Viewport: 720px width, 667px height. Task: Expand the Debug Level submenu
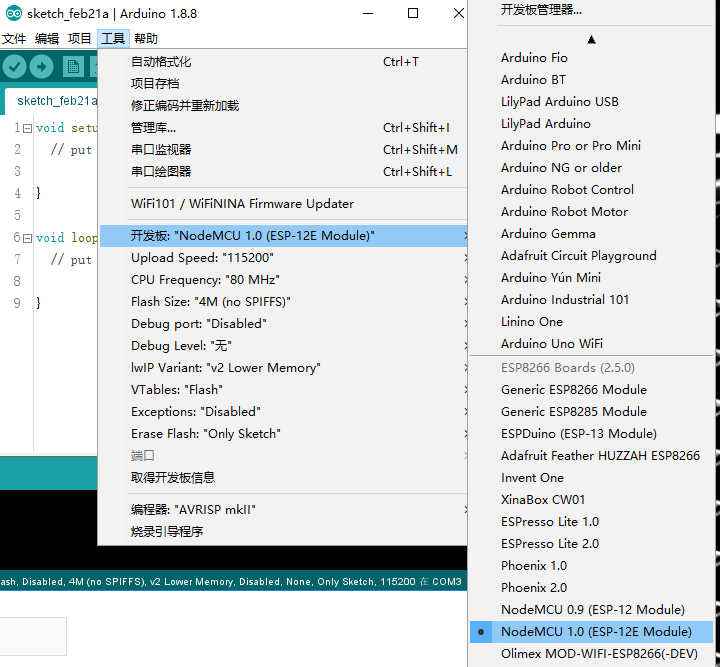pos(283,346)
